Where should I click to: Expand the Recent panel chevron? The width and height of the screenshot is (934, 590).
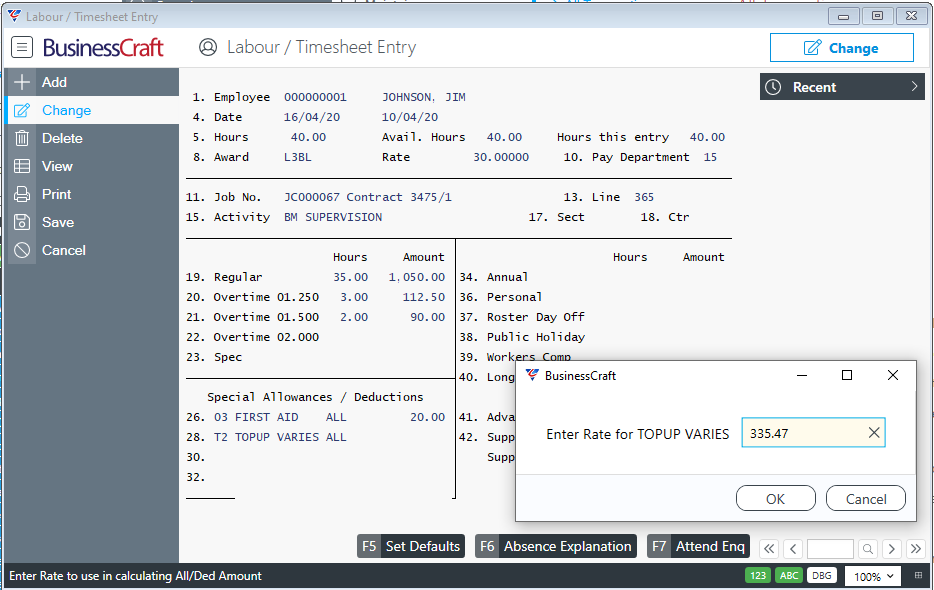point(914,86)
